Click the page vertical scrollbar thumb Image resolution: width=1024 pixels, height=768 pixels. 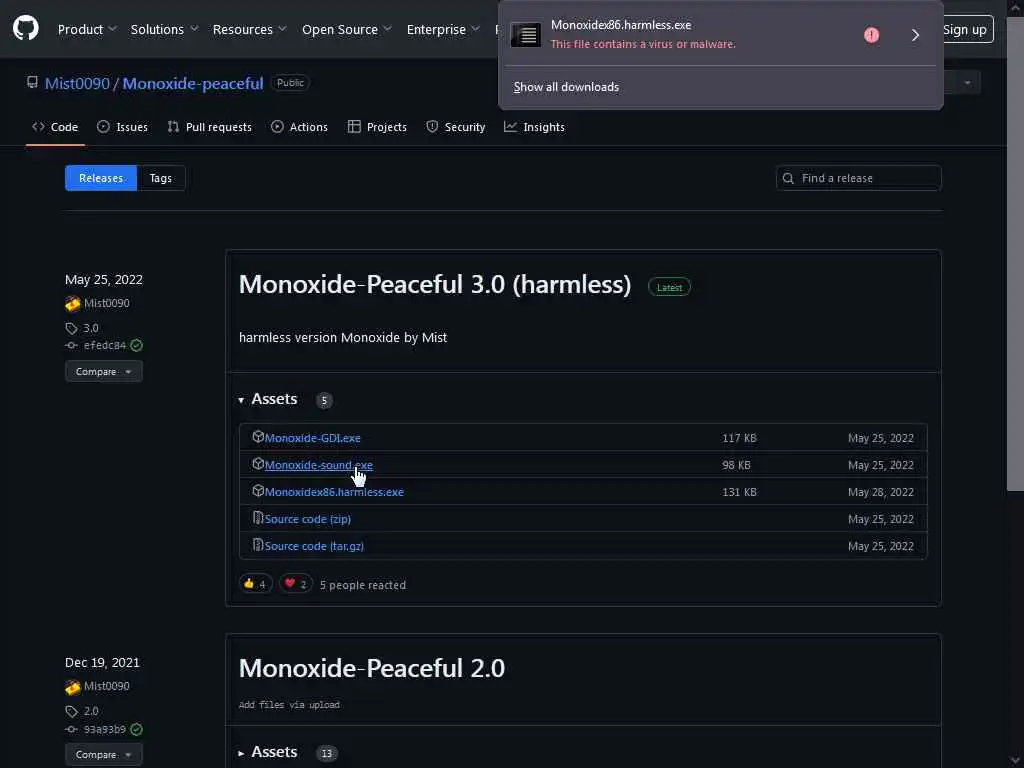(1015, 255)
